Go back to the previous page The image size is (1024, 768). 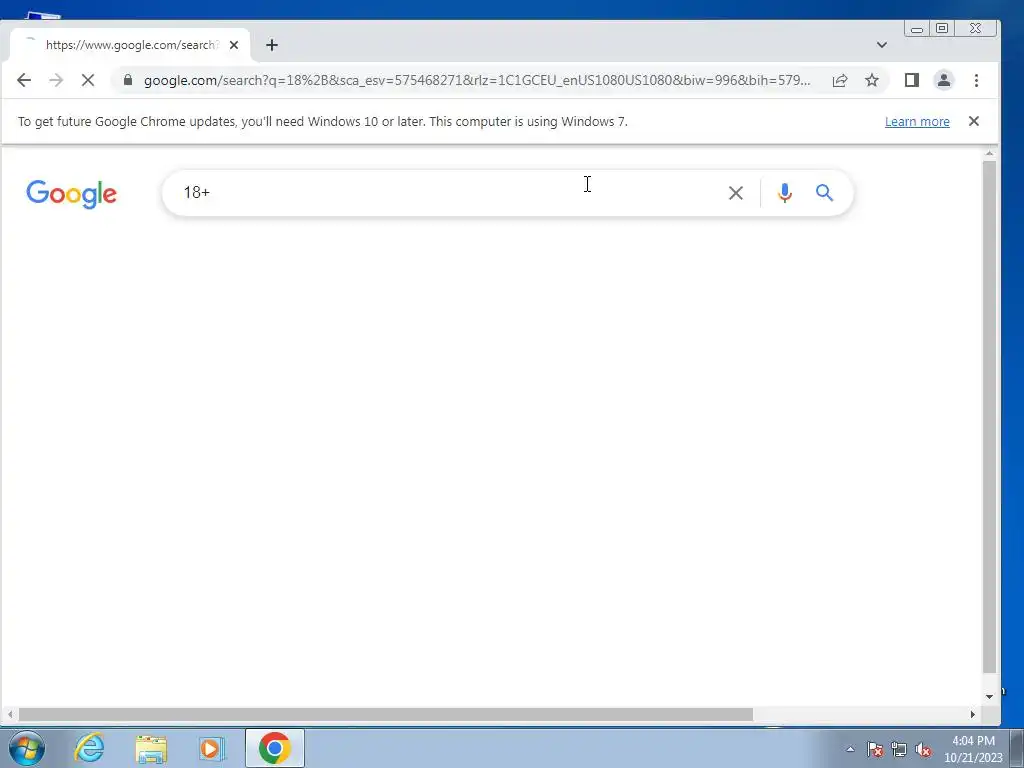click(x=24, y=80)
